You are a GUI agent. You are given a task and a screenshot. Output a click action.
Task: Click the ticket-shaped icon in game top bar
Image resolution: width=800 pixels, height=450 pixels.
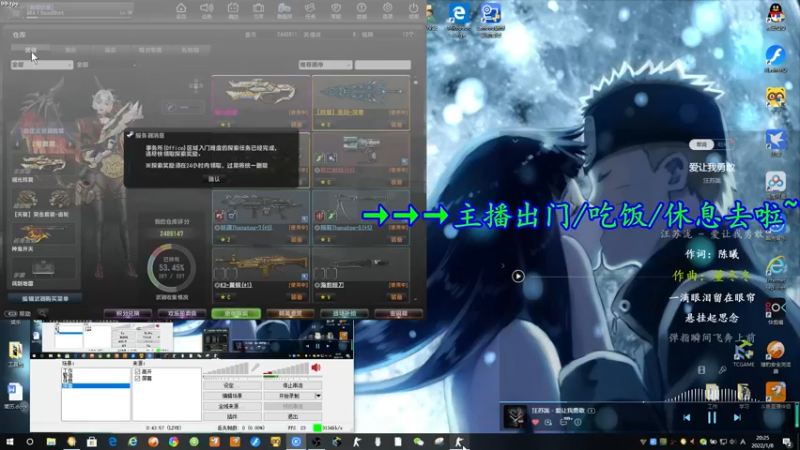point(310,8)
